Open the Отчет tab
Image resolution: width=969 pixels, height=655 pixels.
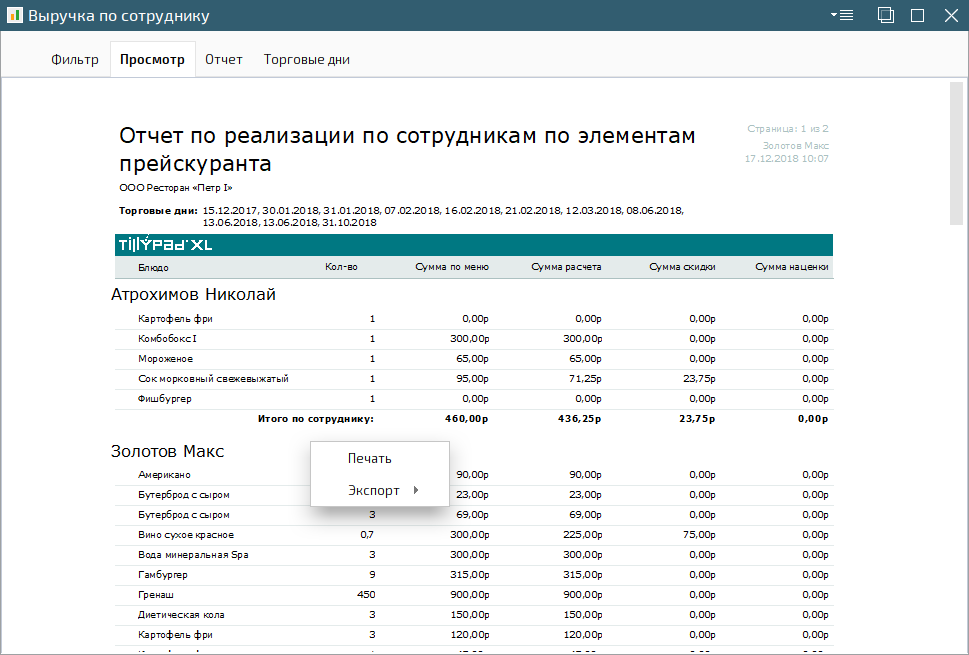[224, 60]
